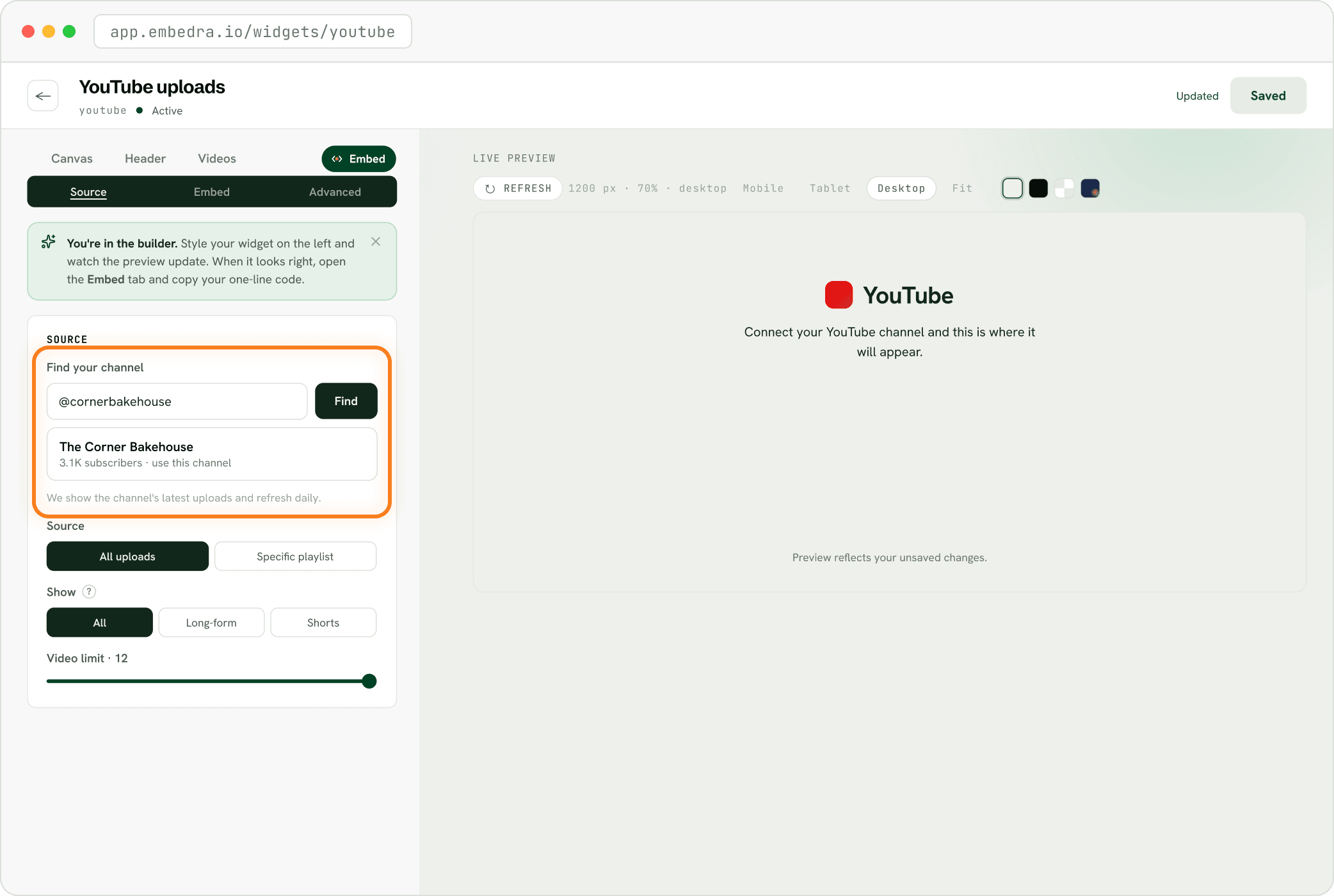
Task: Select Specific playlist source option
Action: (295, 556)
